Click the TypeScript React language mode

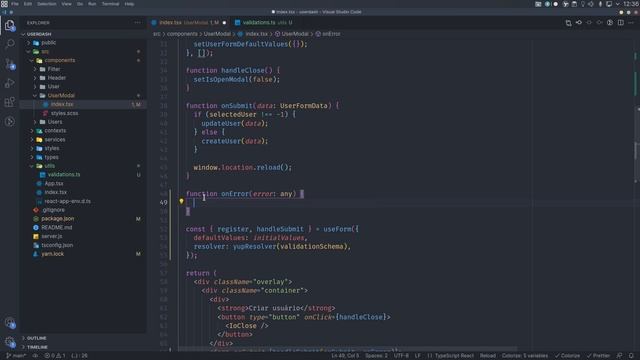tap(454, 356)
